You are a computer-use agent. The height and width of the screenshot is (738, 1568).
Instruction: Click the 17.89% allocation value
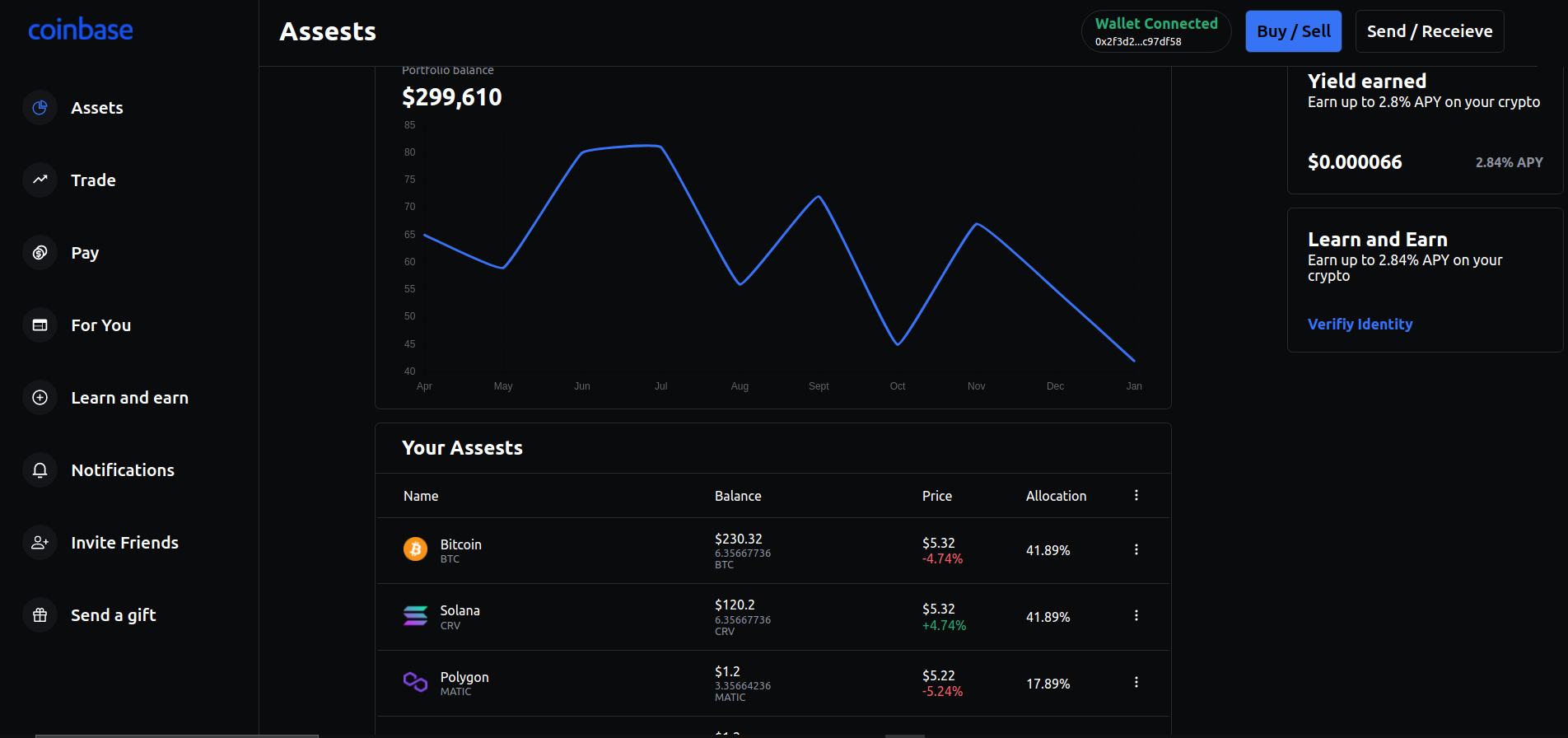click(1048, 684)
